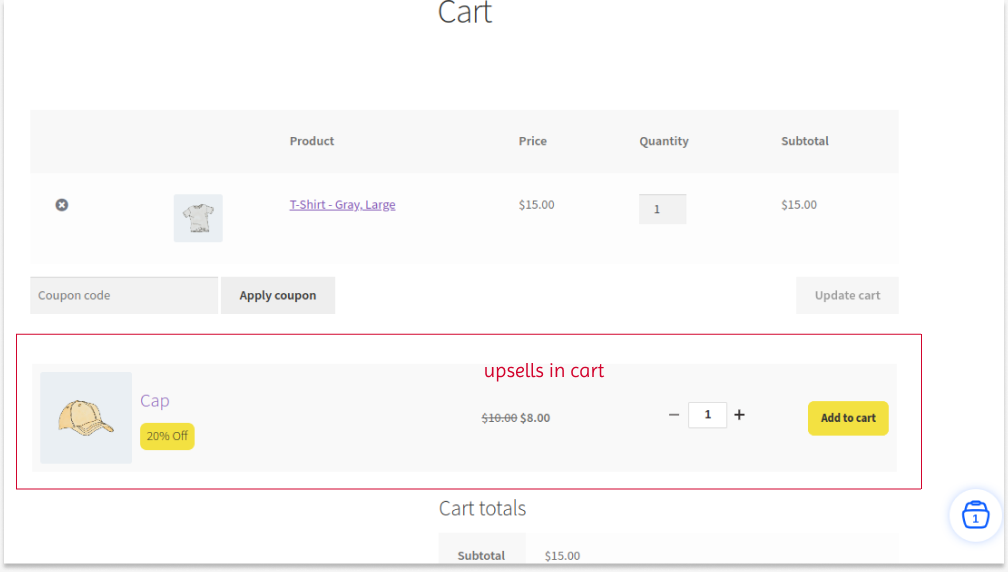The width and height of the screenshot is (1008, 572).
Task: Click the Quantity column header
Action: (663, 141)
